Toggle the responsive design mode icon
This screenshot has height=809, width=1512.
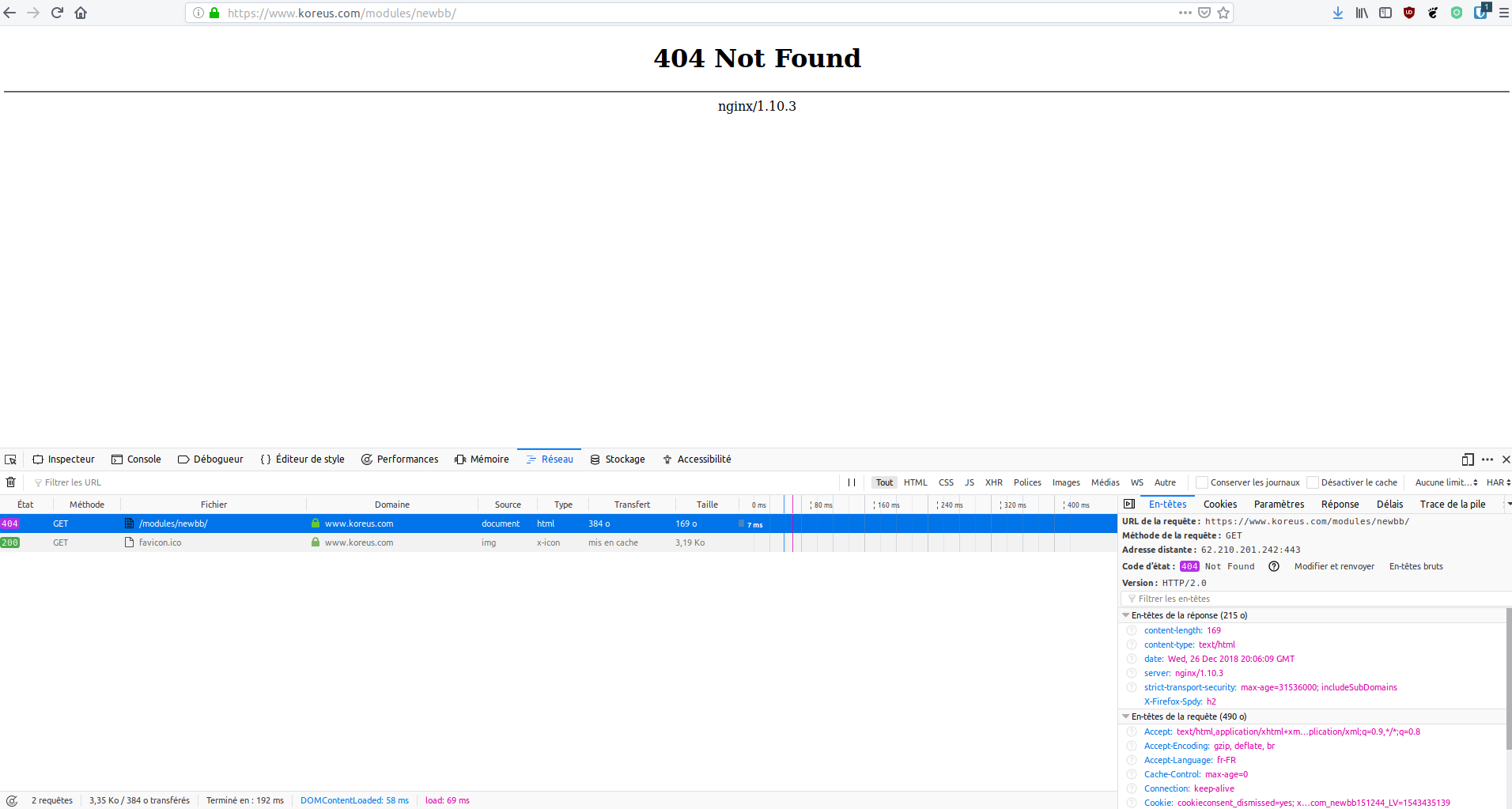coord(1468,459)
